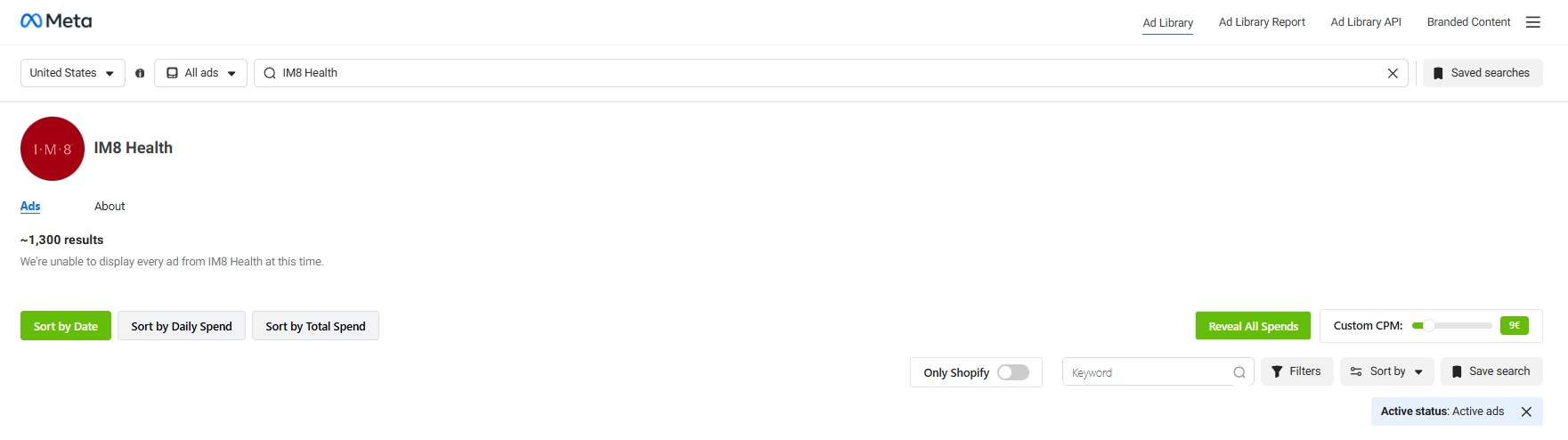Open Ad Library API link
Screen dimensions: 1568x440
coord(1366,22)
